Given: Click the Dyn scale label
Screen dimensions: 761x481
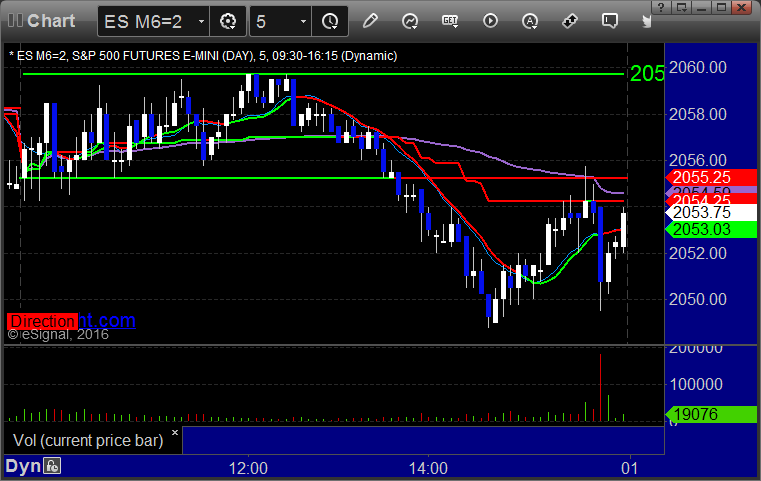Looking at the screenshot, I should click(23, 466).
